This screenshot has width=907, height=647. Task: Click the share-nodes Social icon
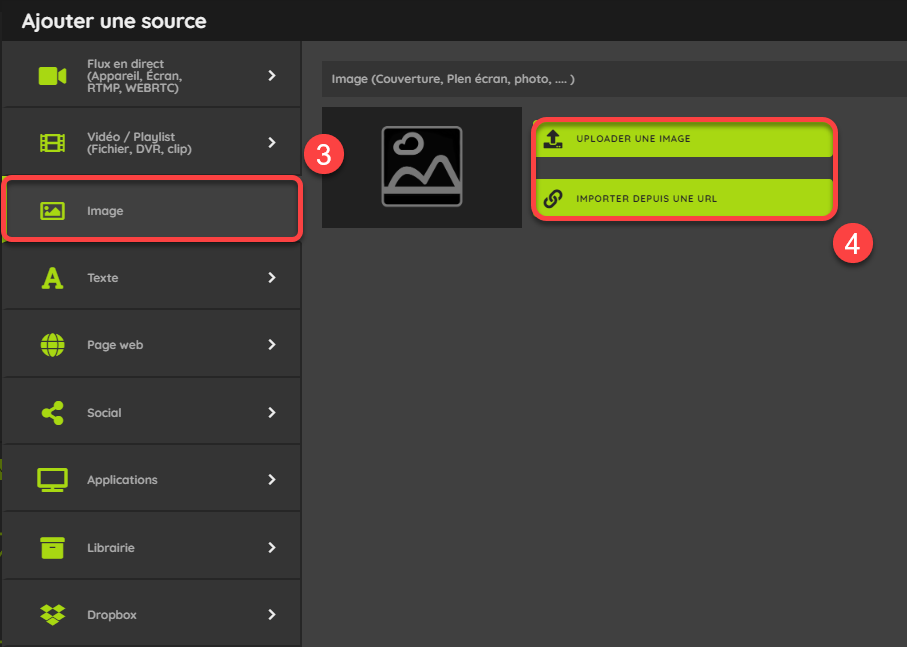pyautogui.click(x=52, y=413)
